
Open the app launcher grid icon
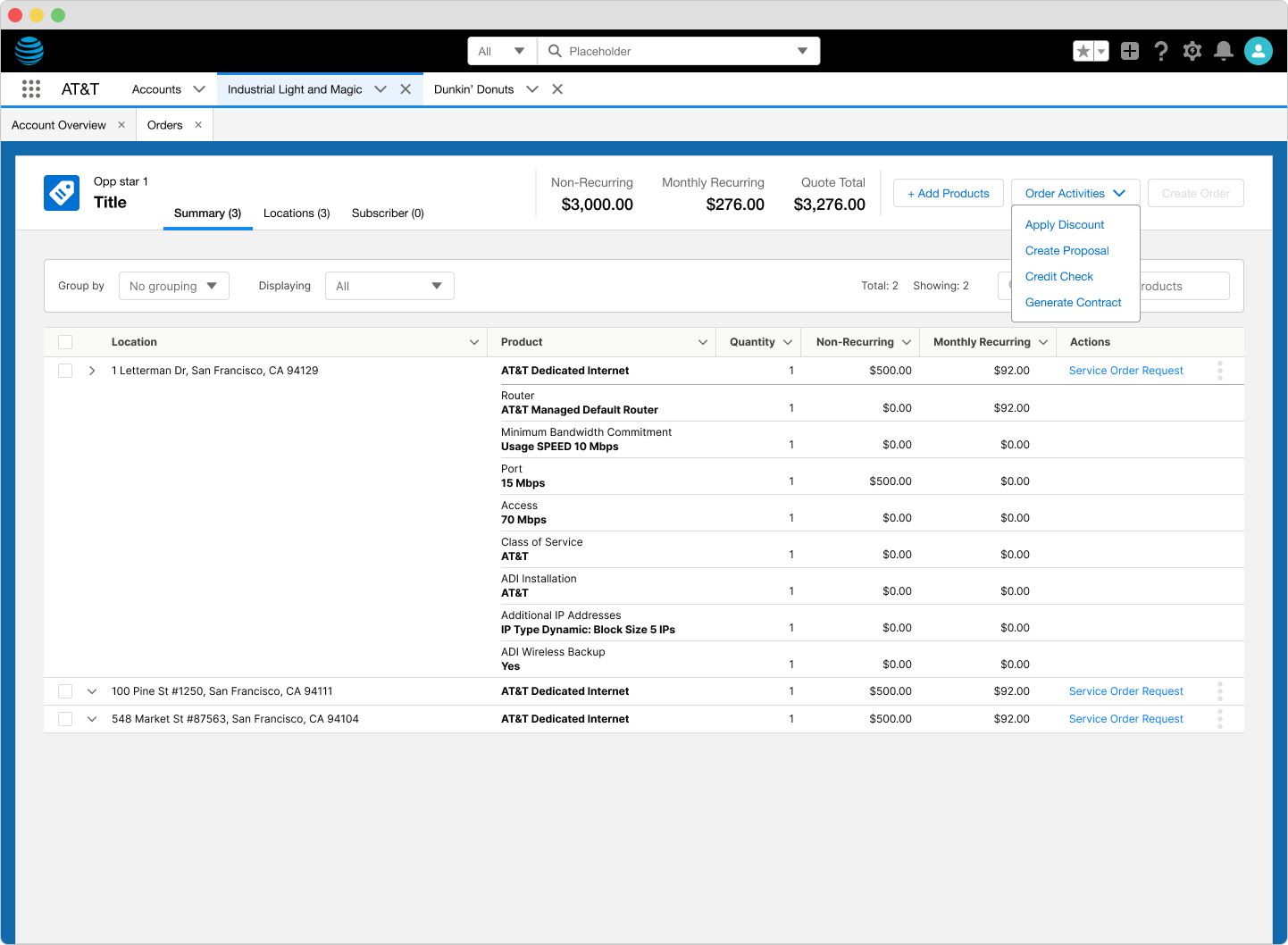pyautogui.click(x=31, y=88)
